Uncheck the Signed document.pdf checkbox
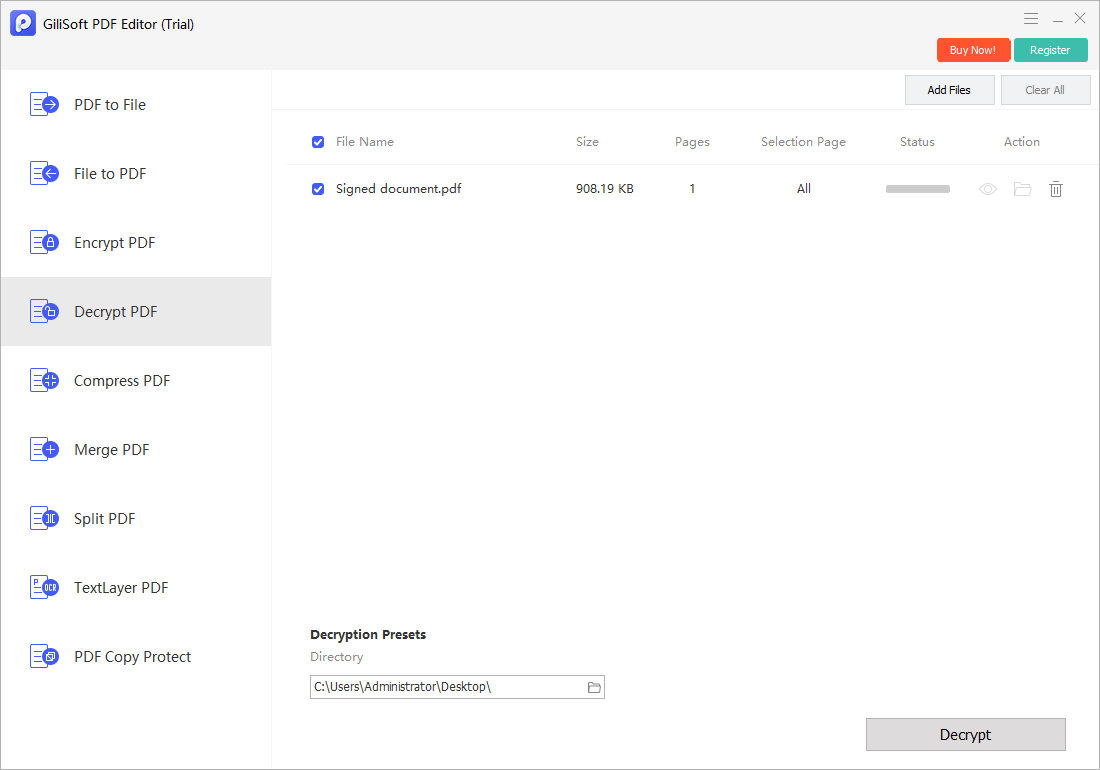The image size is (1100, 770). tap(318, 189)
